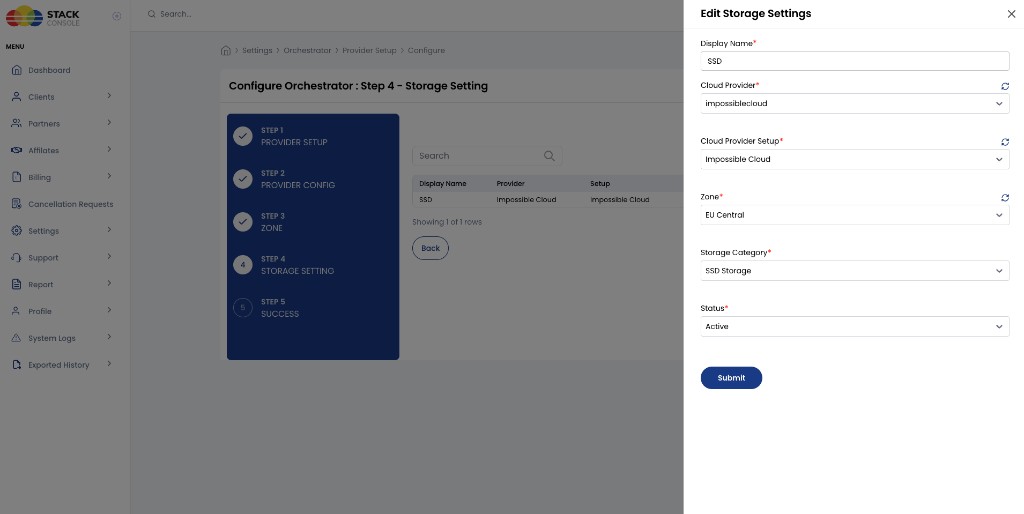Click the Provider column header

point(511,184)
